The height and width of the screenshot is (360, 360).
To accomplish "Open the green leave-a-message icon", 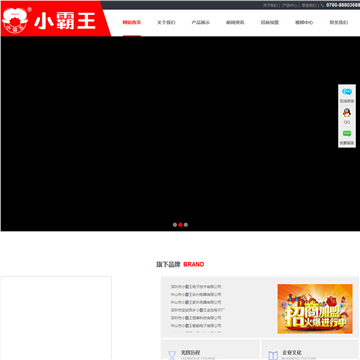I will 347,134.
